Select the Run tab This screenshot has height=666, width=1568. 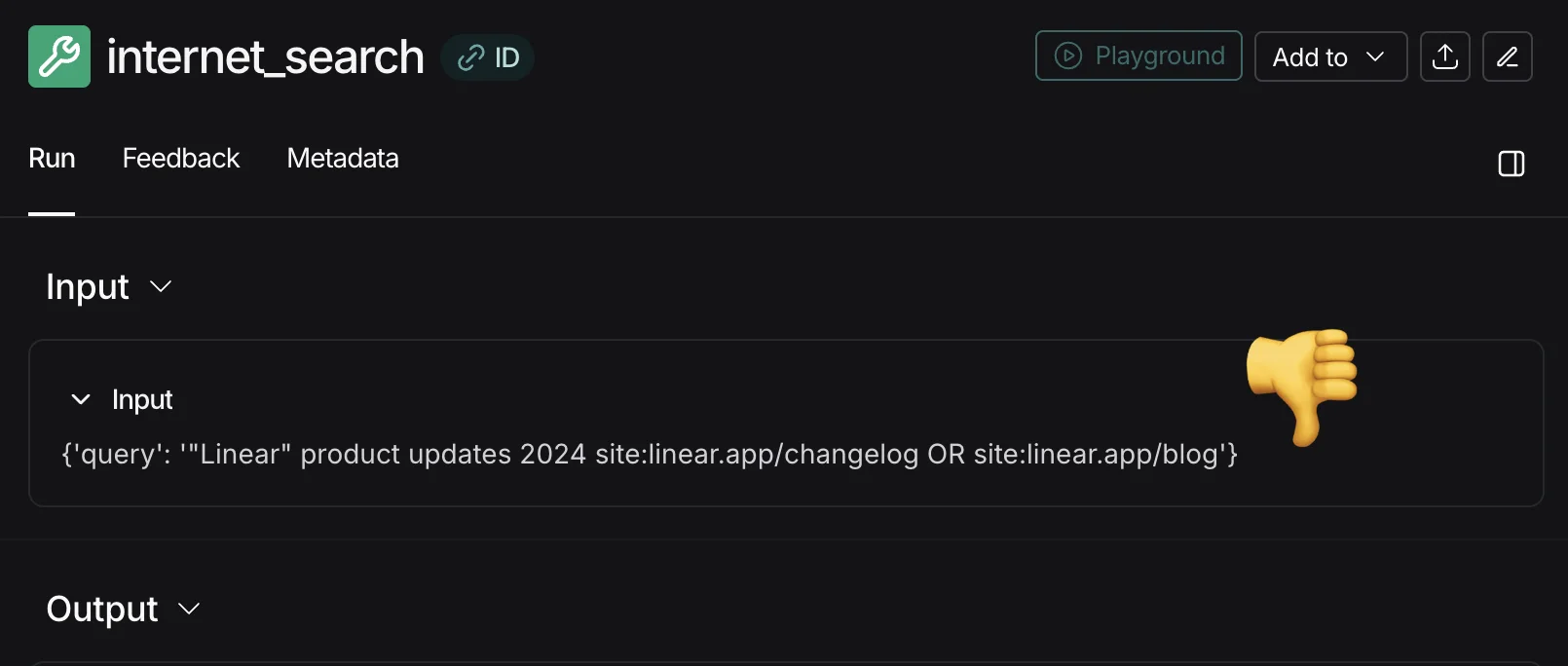pos(52,159)
